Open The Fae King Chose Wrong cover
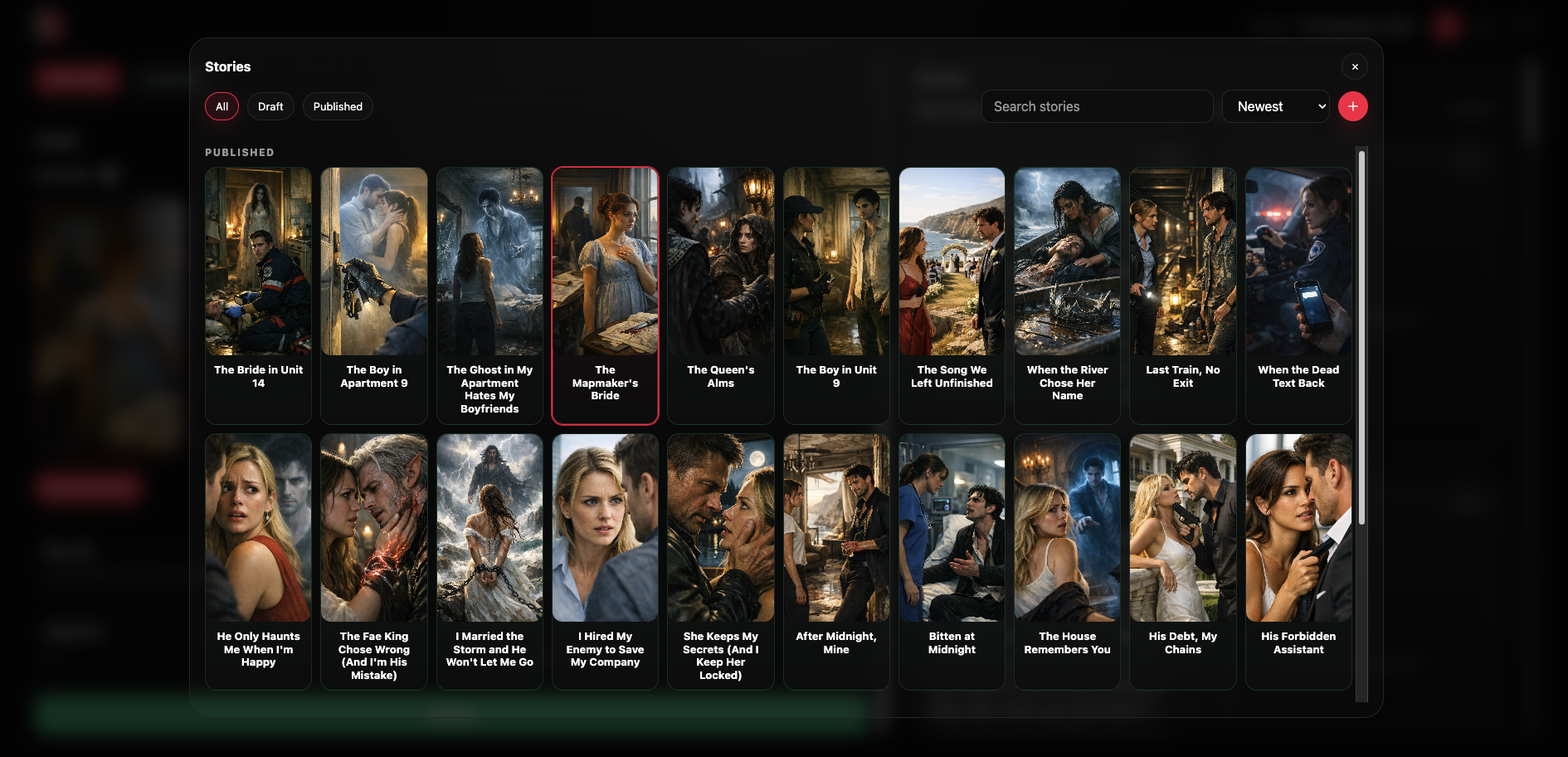The image size is (1568, 757). tap(374, 528)
